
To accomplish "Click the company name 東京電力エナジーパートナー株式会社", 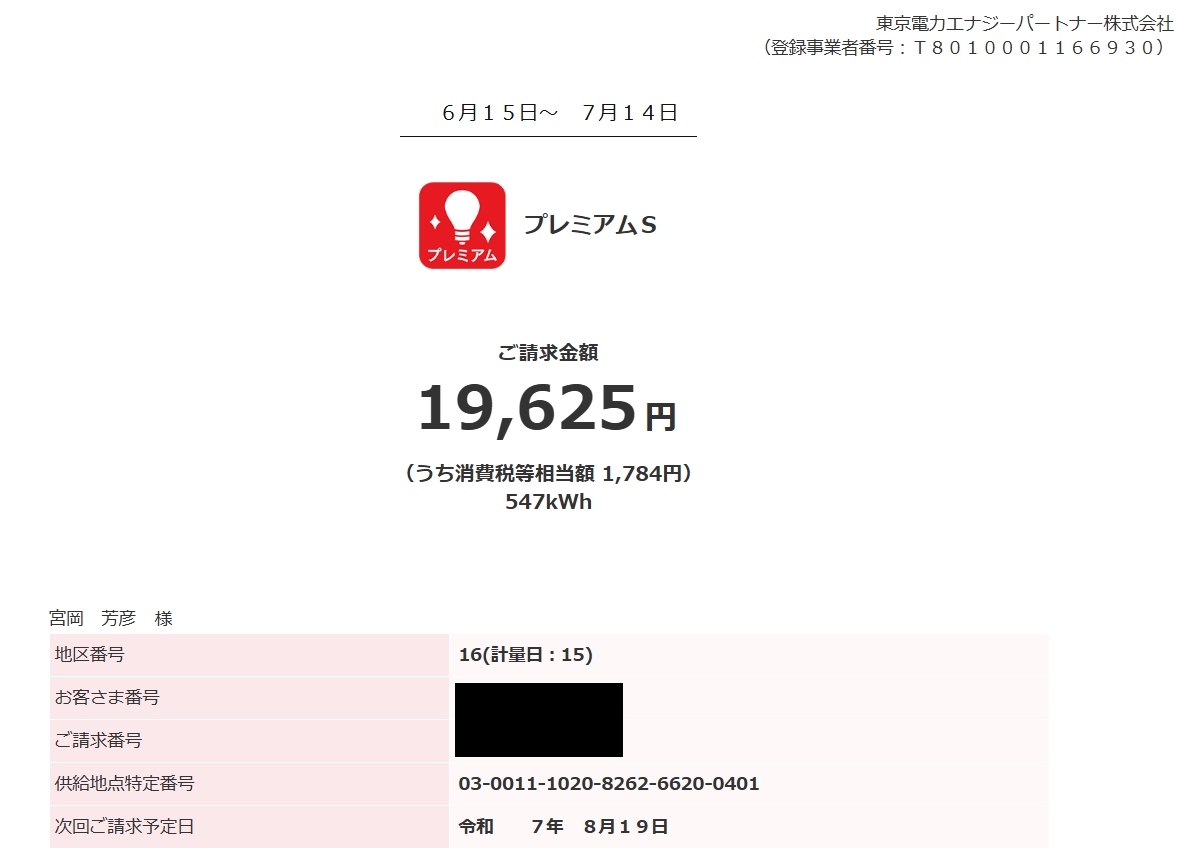I will coord(1025,23).
